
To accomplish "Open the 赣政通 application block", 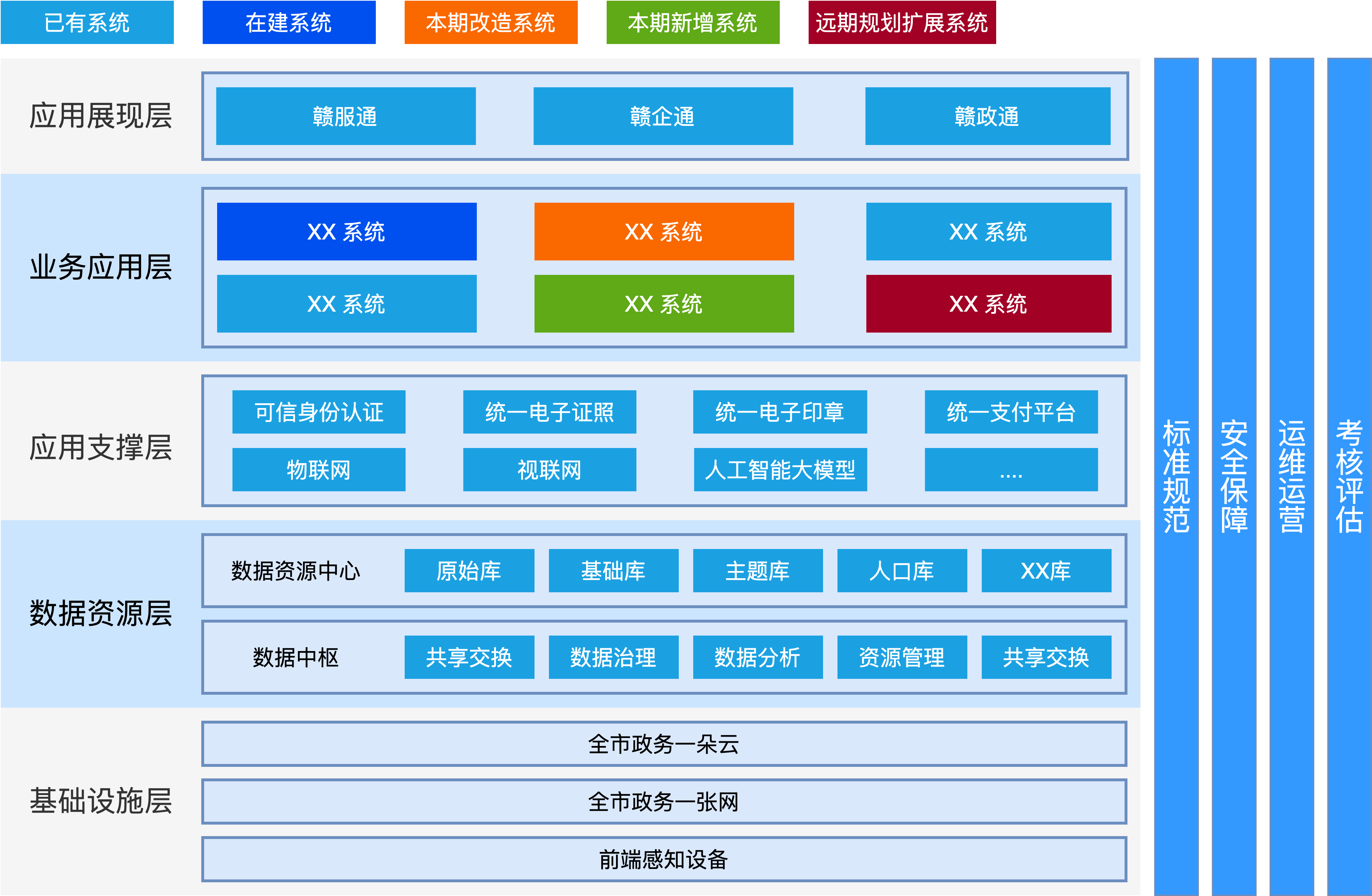I will (x=988, y=116).
